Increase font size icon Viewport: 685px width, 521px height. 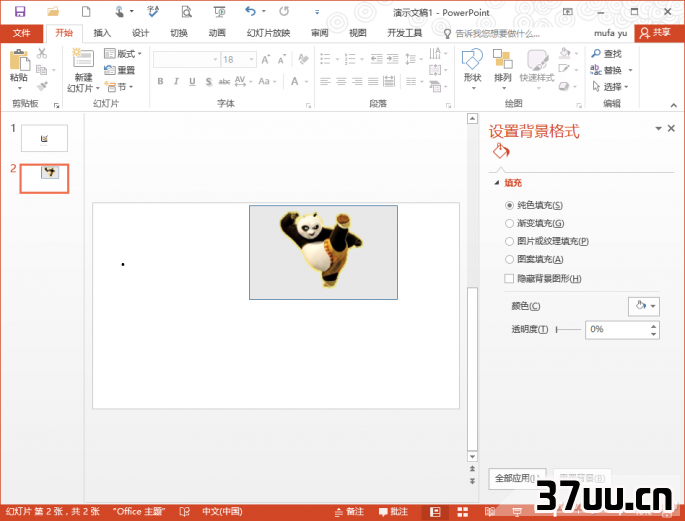coord(266,59)
